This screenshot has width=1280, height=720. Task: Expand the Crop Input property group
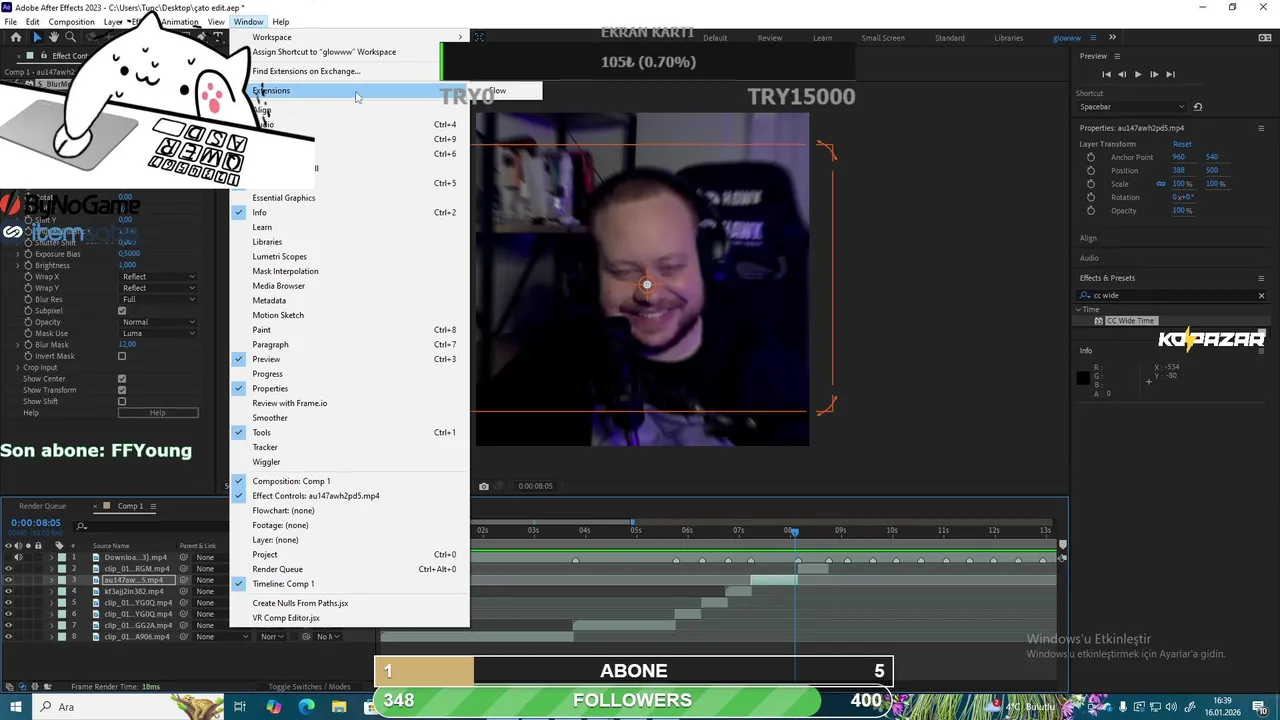coord(17,367)
